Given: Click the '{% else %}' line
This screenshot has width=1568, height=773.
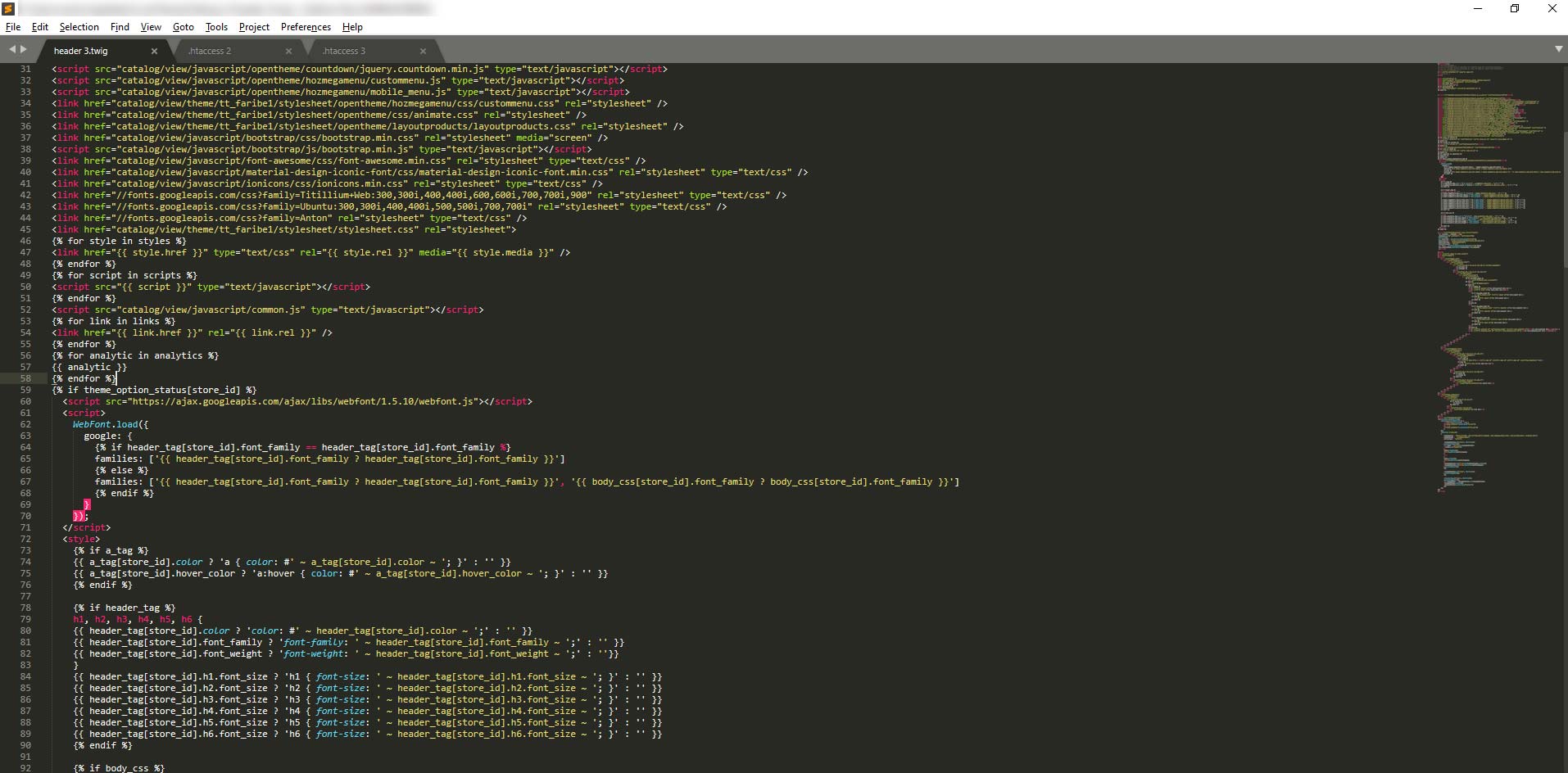Looking at the screenshot, I should tap(121, 470).
